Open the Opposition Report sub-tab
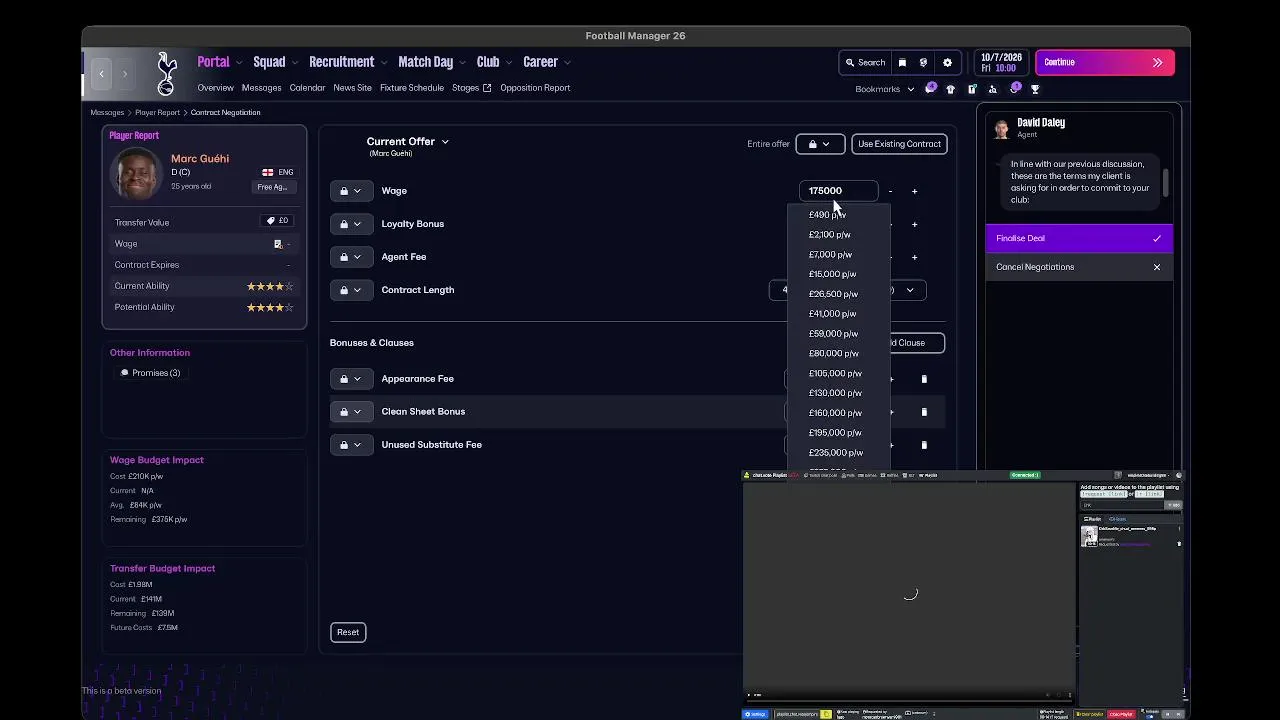This screenshot has height=720, width=1280. 535,88
